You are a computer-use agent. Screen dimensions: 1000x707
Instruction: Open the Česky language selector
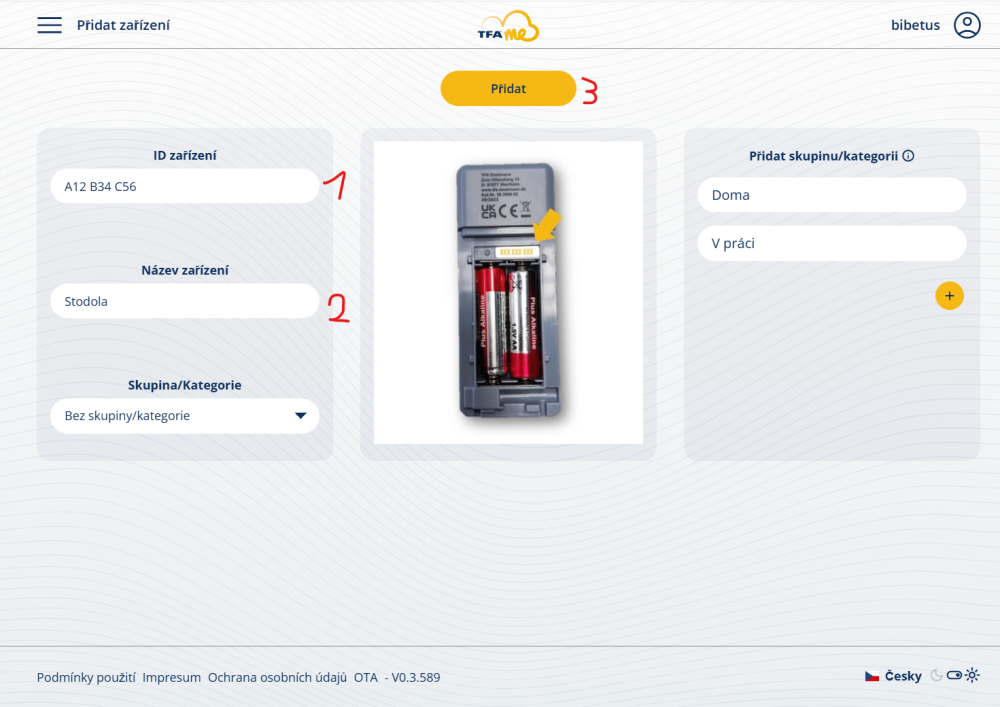coord(903,676)
